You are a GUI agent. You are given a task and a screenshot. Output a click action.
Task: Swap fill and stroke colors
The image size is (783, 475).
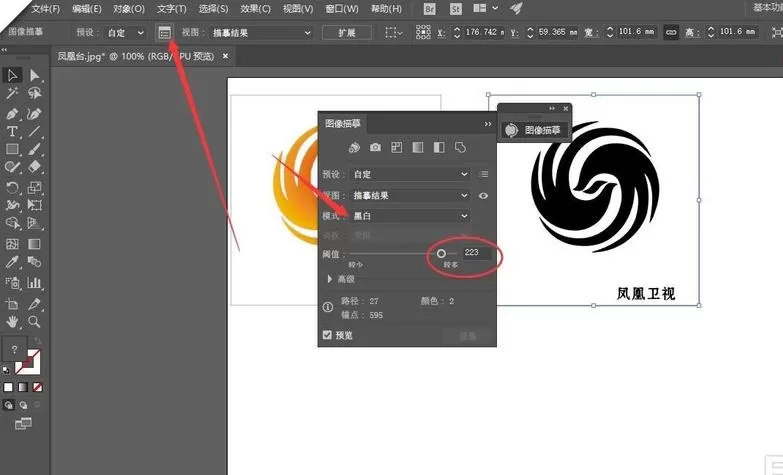click(x=38, y=341)
